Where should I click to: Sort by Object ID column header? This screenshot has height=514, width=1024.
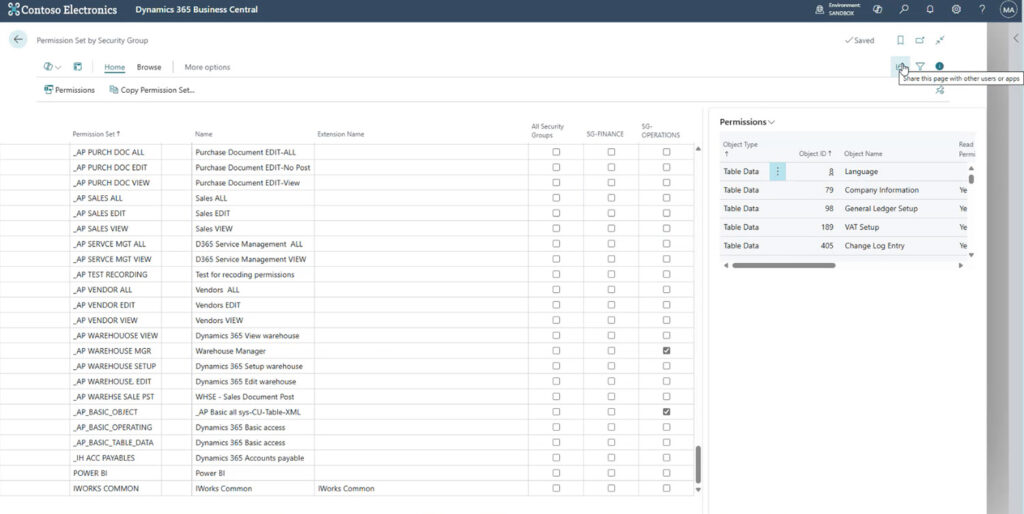(x=815, y=153)
